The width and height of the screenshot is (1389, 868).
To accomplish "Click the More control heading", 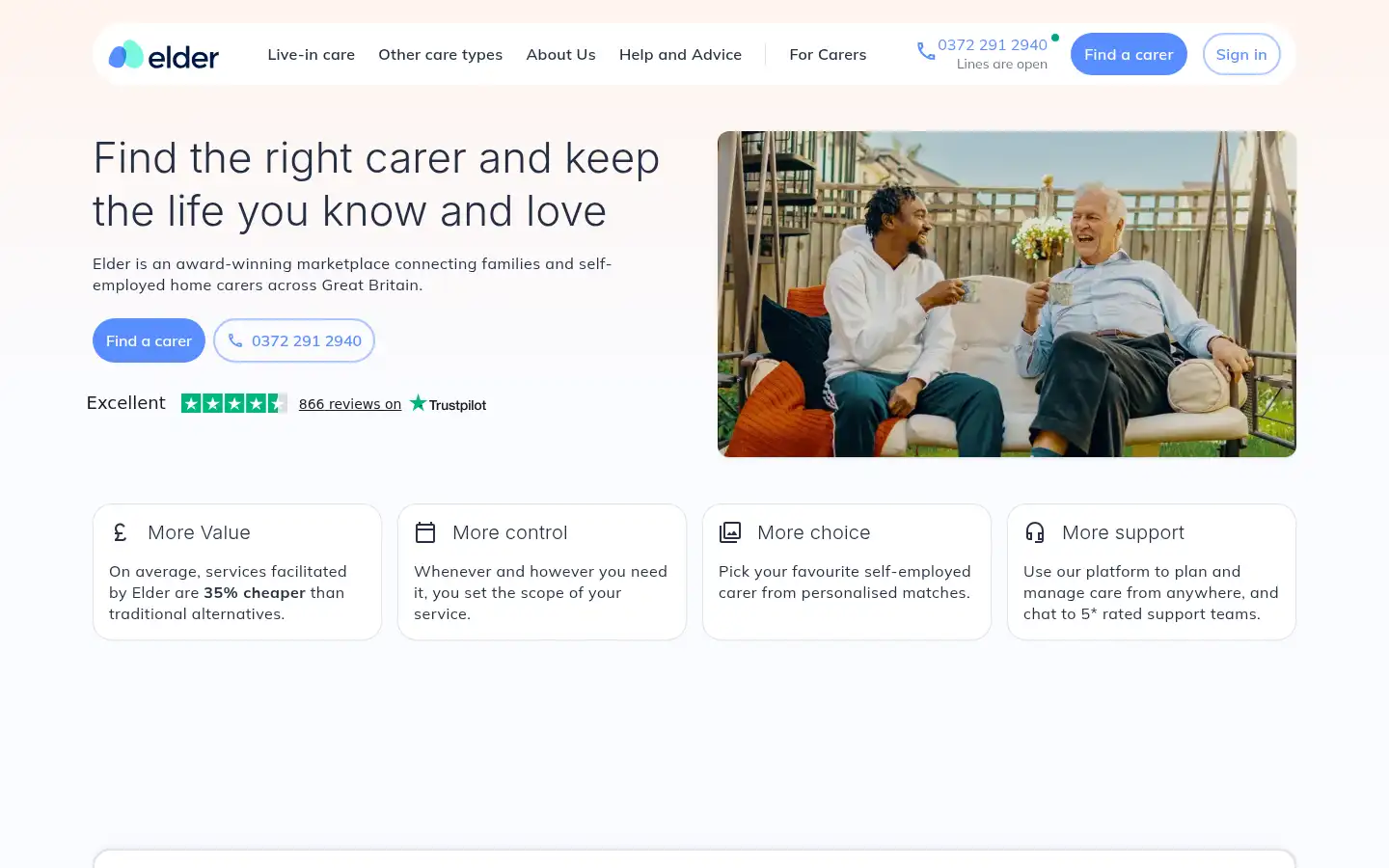I will pyautogui.click(x=510, y=532).
